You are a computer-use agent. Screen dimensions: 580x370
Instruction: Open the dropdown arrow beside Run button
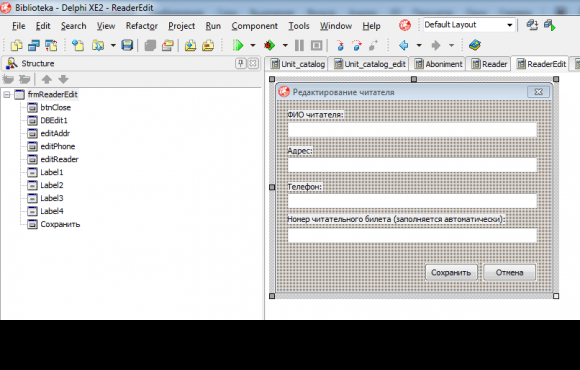253,46
